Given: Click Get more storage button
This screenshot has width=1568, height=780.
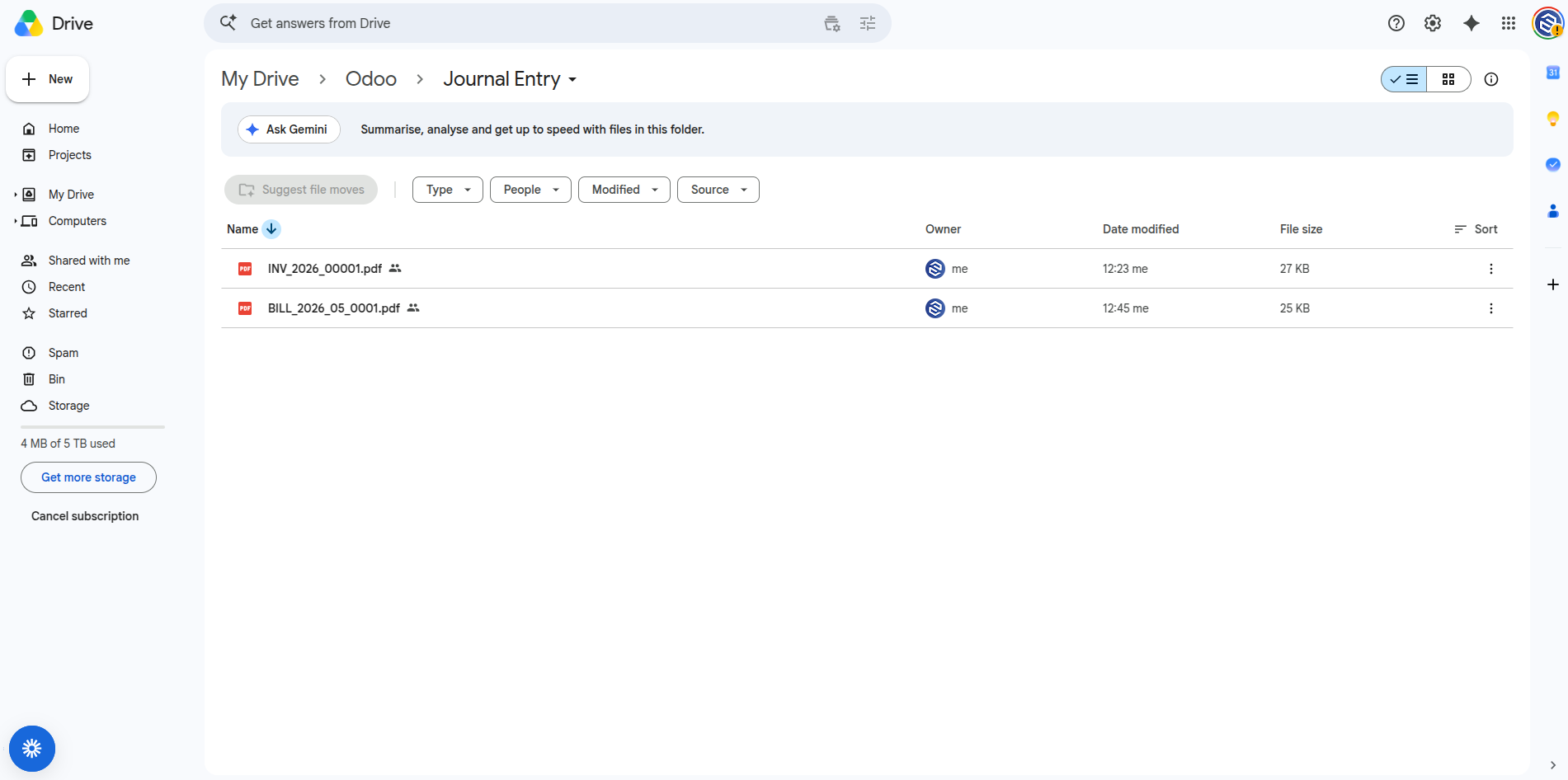Looking at the screenshot, I should pos(88,477).
